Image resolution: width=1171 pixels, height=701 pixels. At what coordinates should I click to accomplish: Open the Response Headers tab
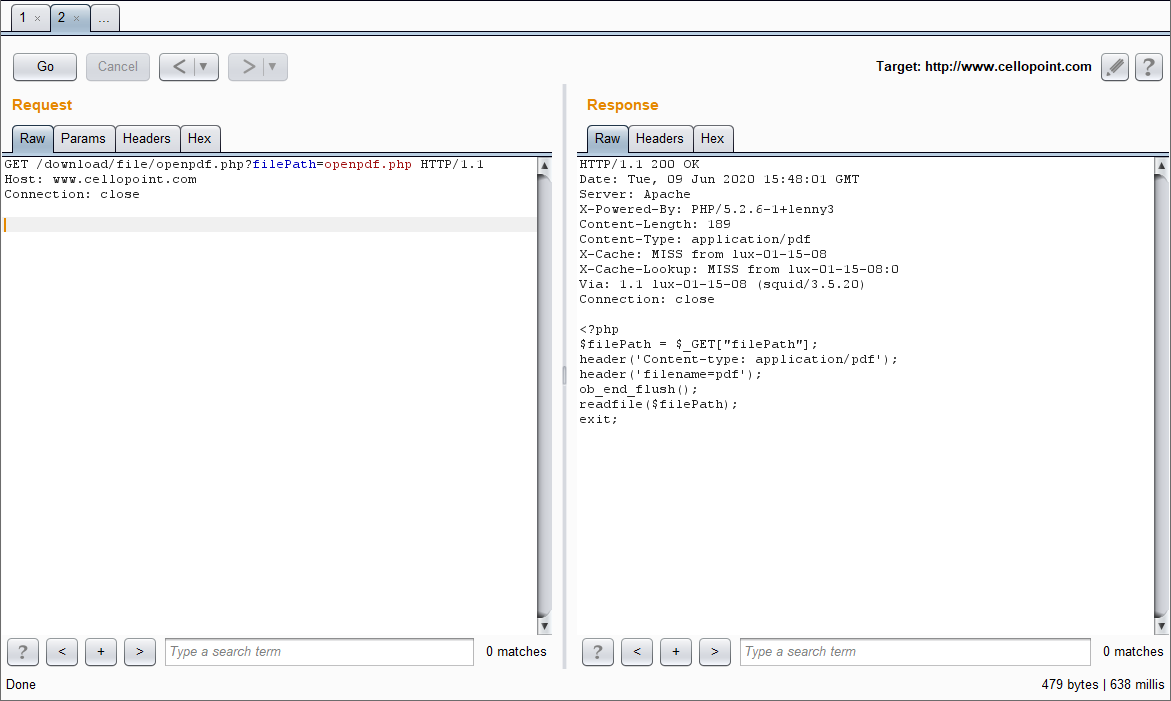click(660, 138)
